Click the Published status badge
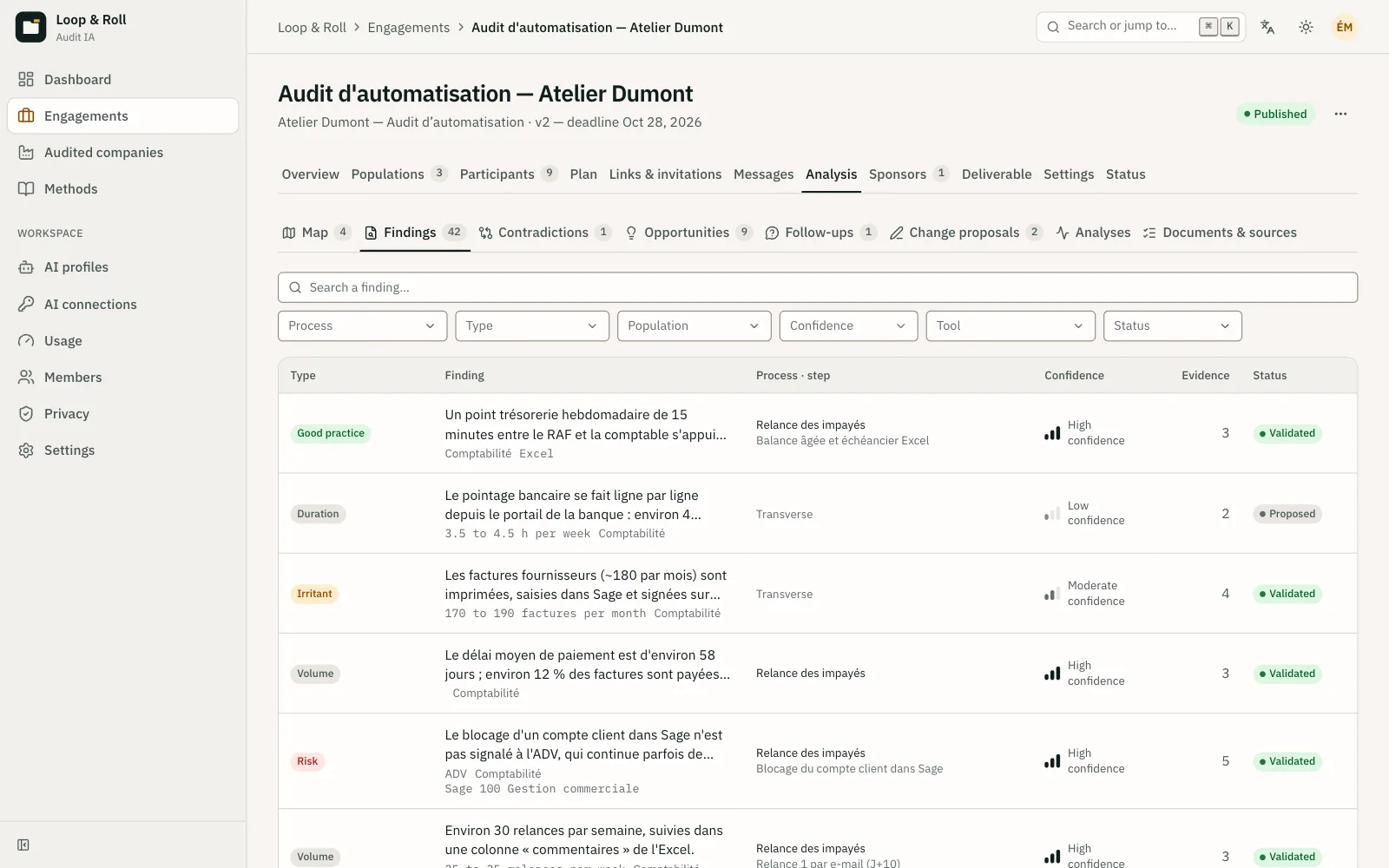This screenshot has width=1389, height=868. pos(1275,114)
